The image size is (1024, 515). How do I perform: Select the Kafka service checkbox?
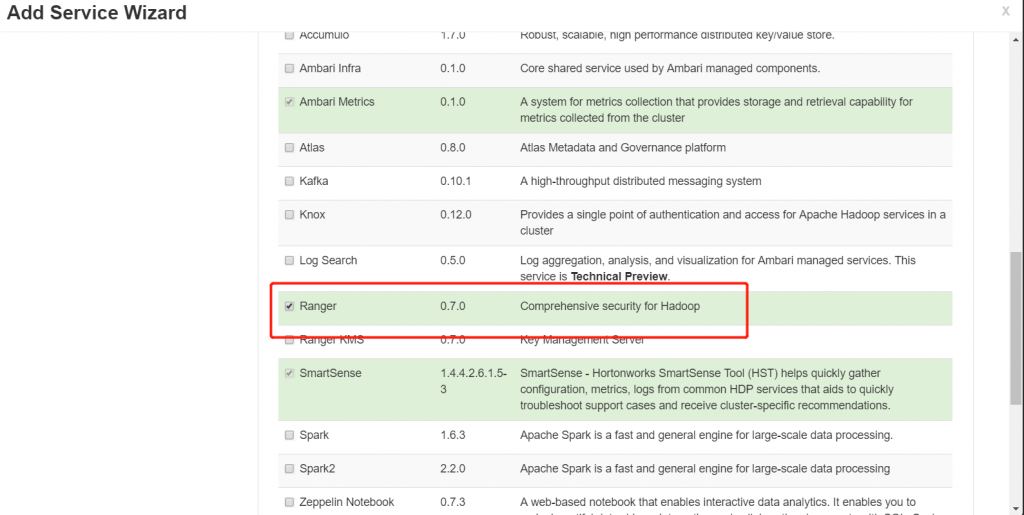[x=289, y=181]
